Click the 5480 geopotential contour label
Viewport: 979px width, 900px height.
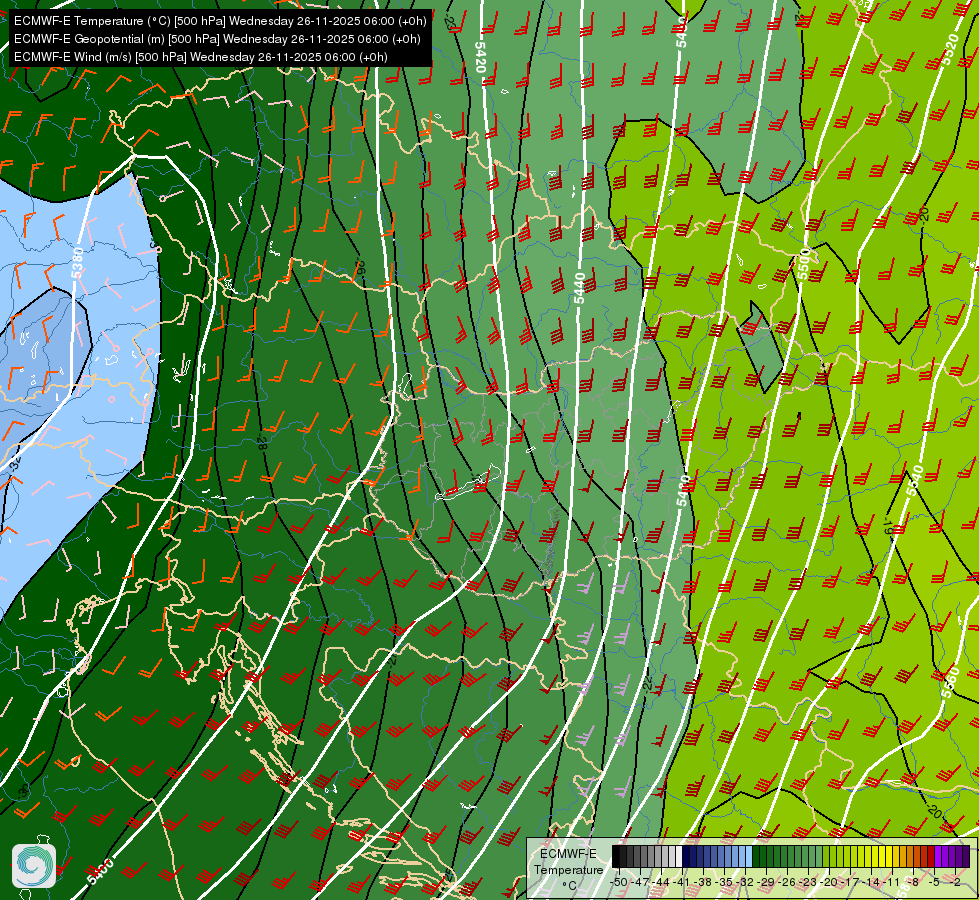click(x=684, y=491)
